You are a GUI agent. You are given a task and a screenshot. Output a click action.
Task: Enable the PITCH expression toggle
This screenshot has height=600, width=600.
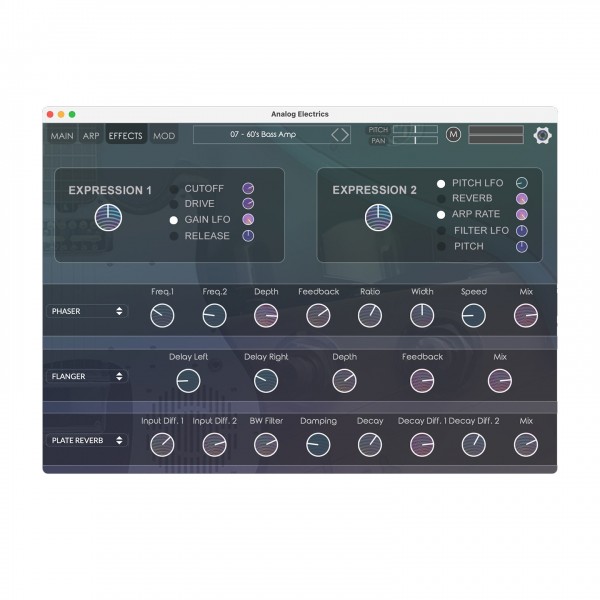click(x=441, y=246)
